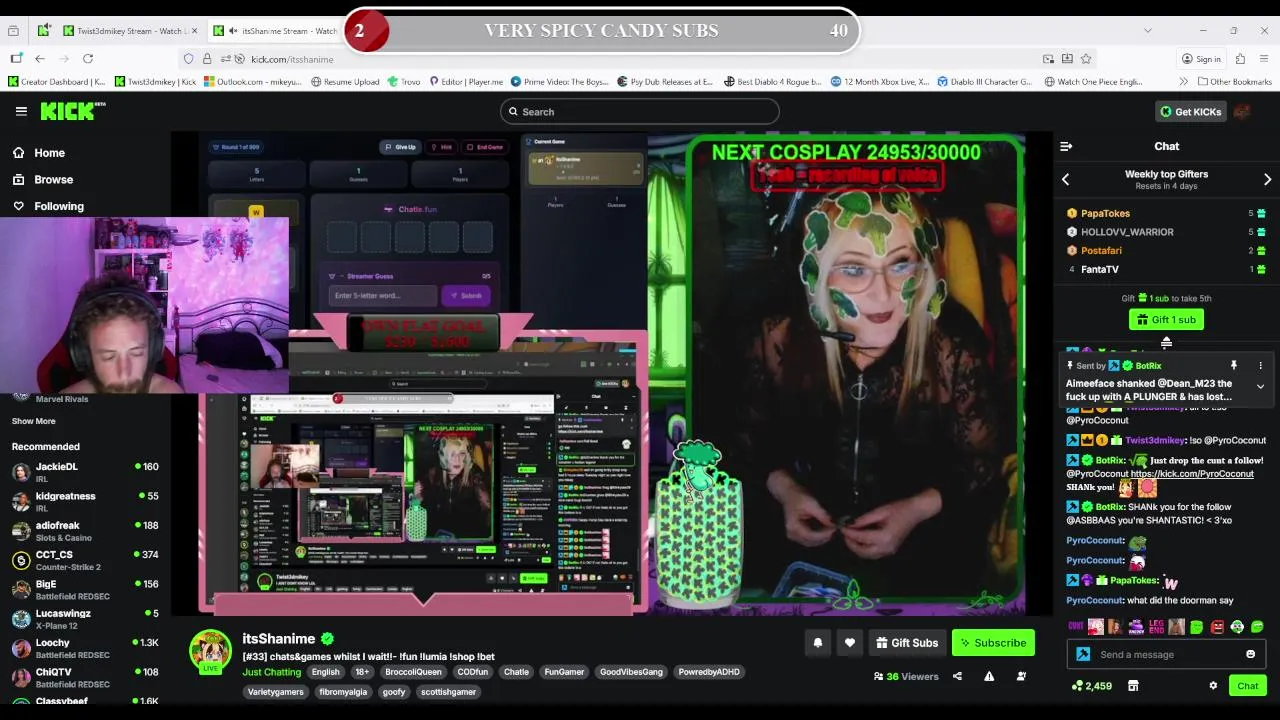
Task: Click the search field
Action: (640, 111)
